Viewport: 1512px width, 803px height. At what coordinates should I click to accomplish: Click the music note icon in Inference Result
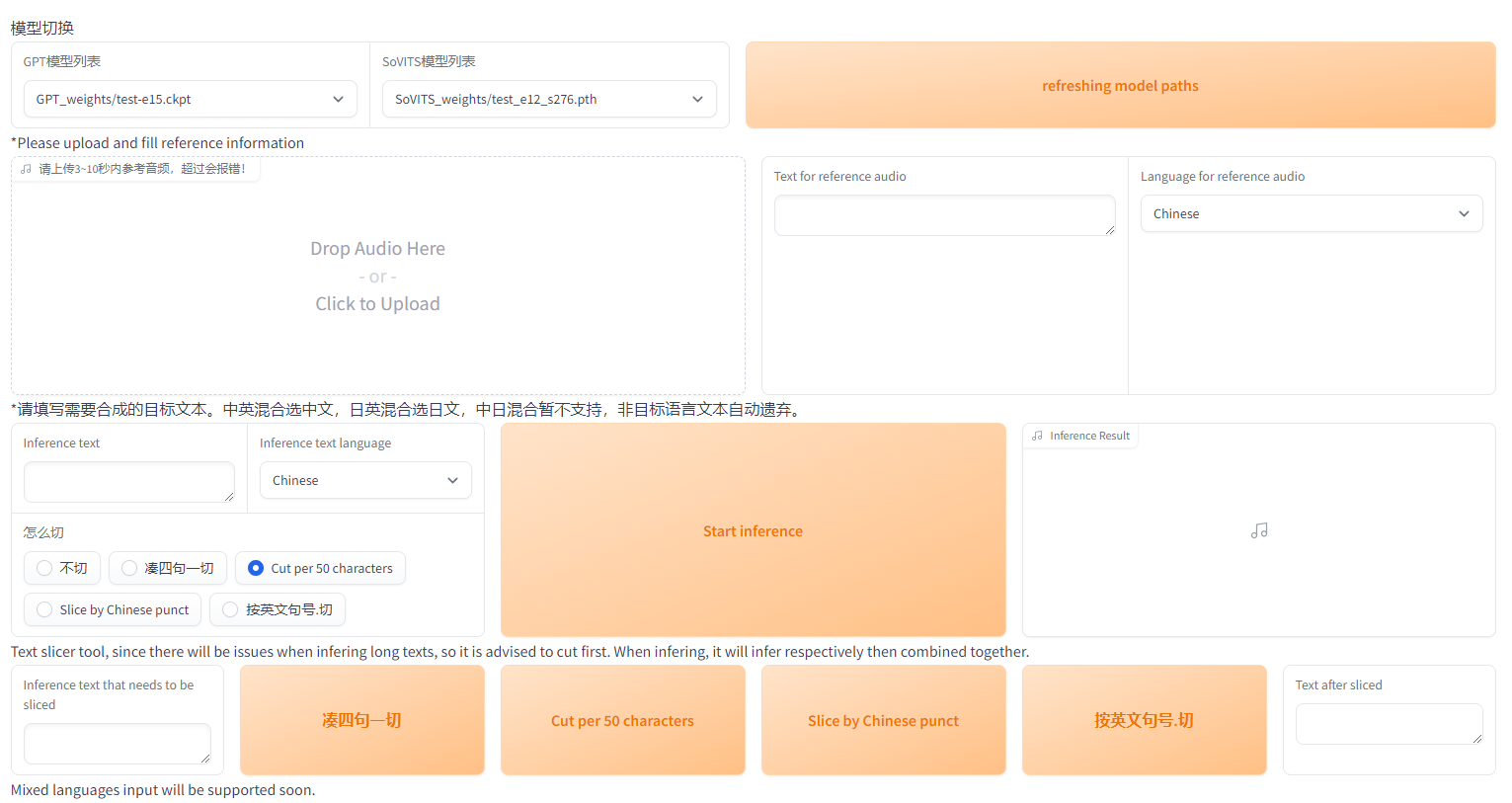click(x=1259, y=530)
